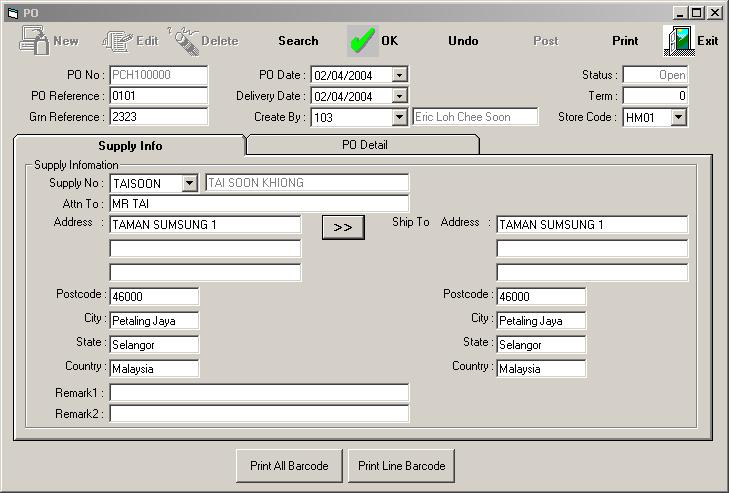The width and height of the screenshot is (729, 493).
Task: Click the Ship To Country field
Action: pos(541,368)
